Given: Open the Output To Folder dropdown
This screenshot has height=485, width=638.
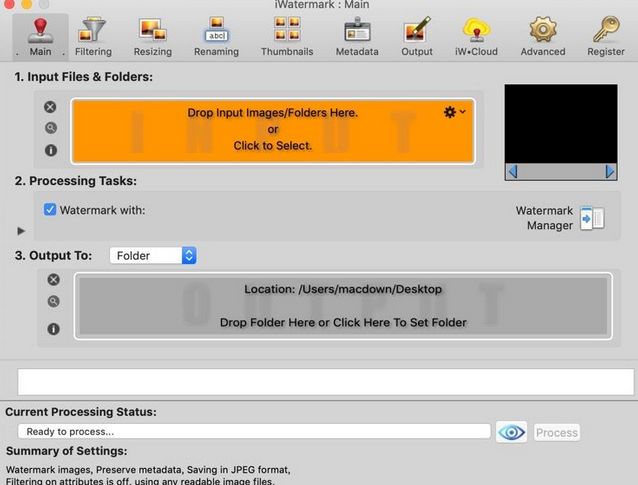Looking at the screenshot, I should tap(153, 256).
